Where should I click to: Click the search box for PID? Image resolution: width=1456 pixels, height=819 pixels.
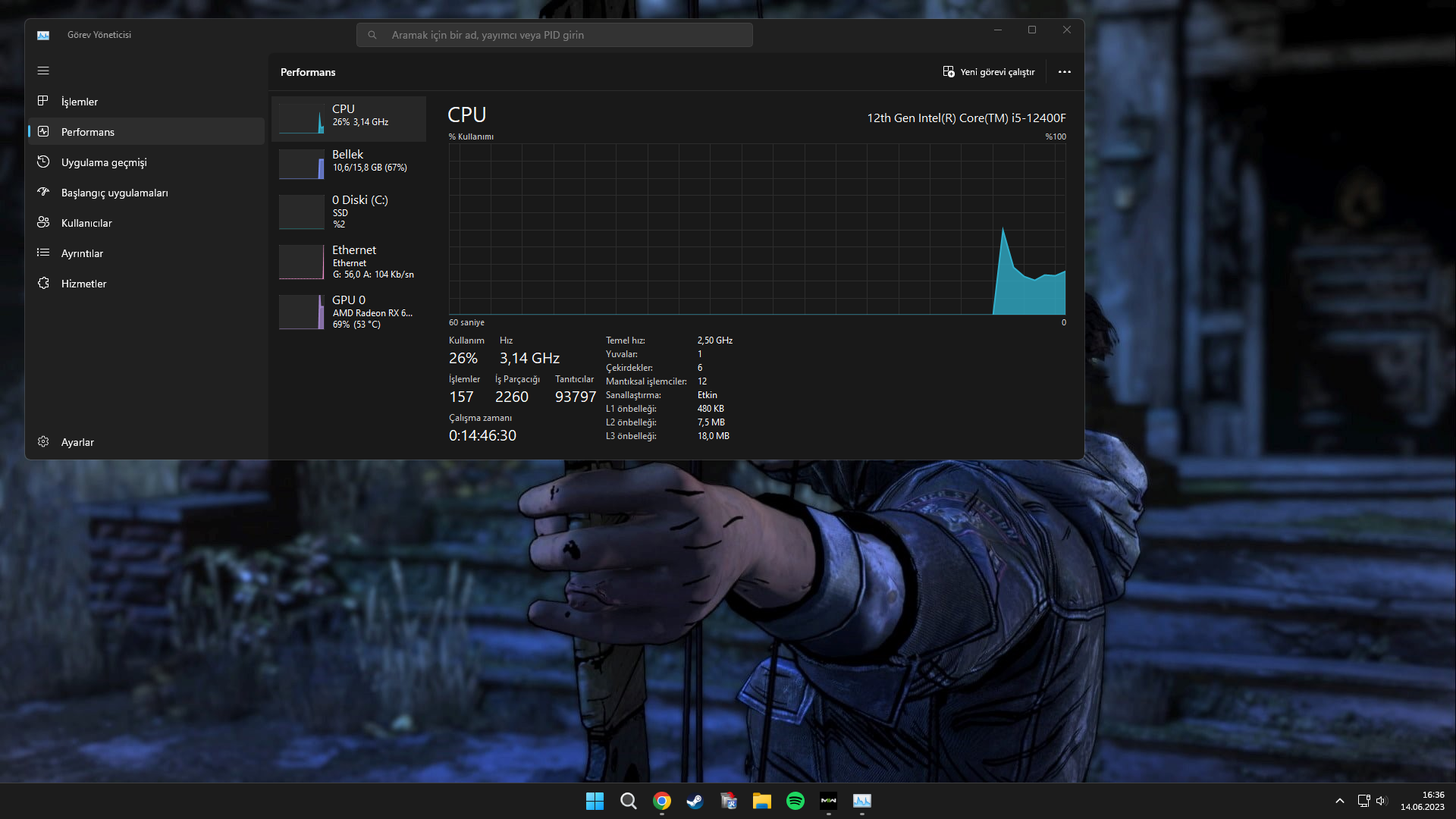pyautogui.click(x=554, y=35)
